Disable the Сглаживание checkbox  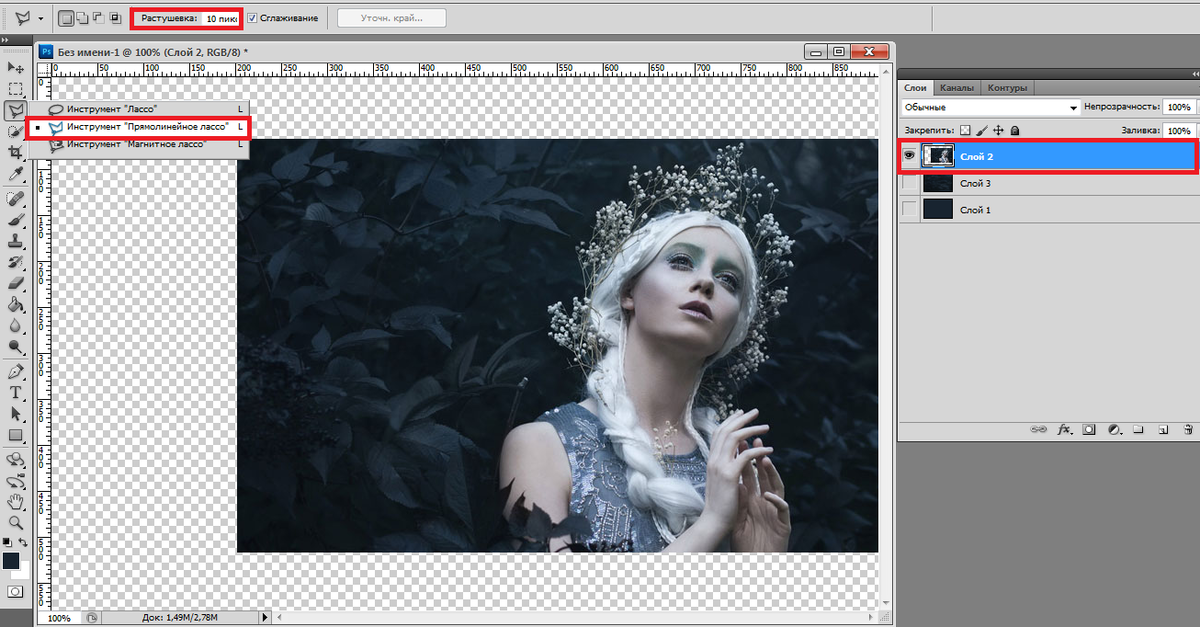point(252,18)
